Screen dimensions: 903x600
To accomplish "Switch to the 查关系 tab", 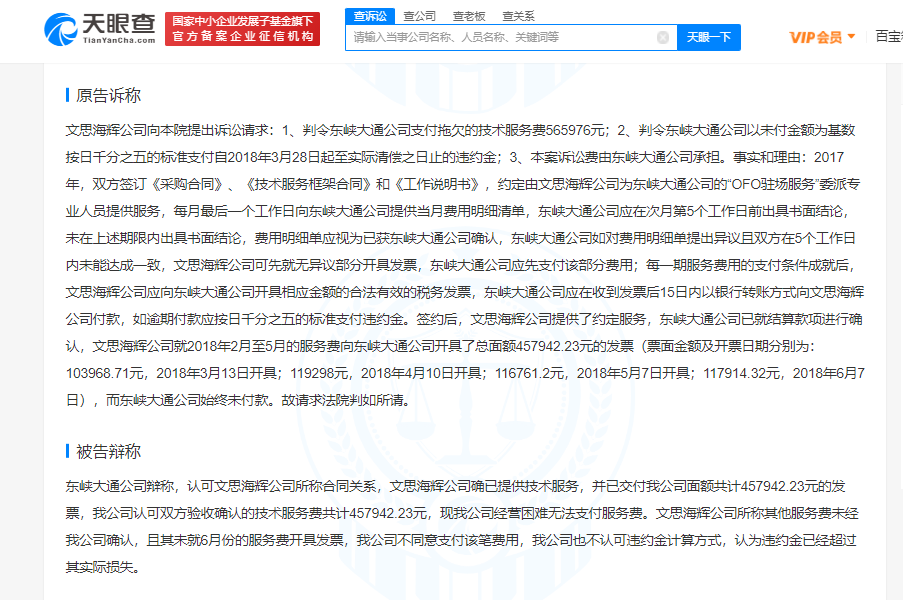I will coord(518,16).
